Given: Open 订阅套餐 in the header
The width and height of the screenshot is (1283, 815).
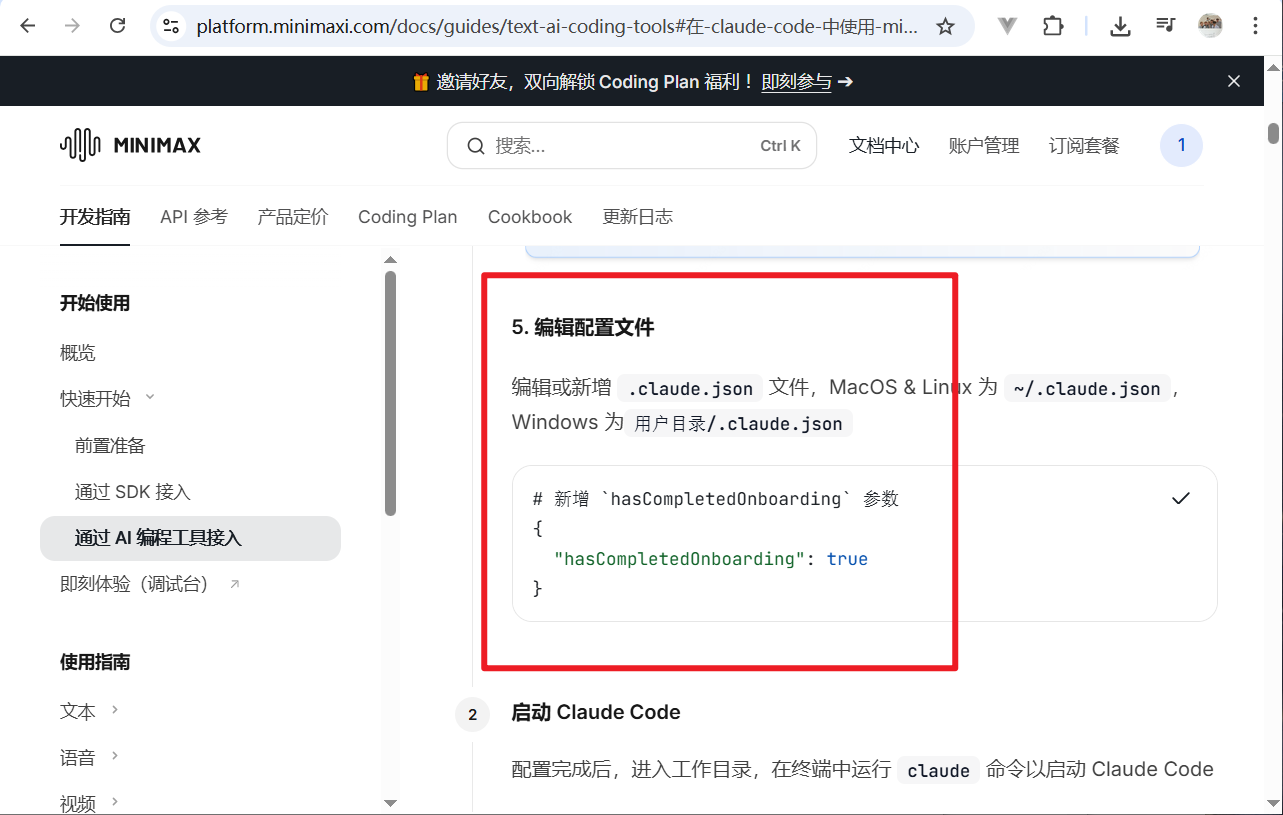Looking at the screenshot, I should [1084, 146].
